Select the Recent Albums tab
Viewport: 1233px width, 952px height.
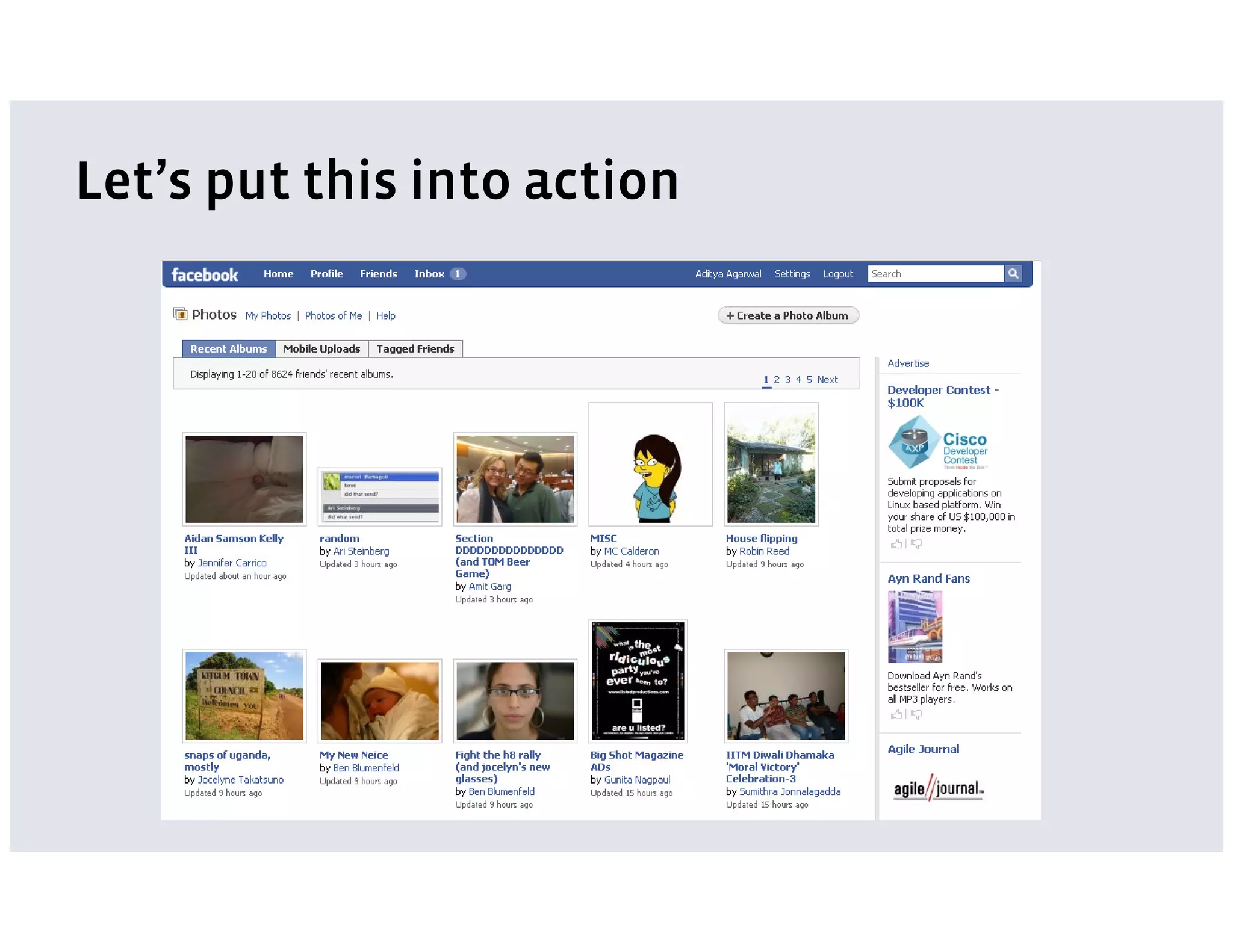click(229, 349)
